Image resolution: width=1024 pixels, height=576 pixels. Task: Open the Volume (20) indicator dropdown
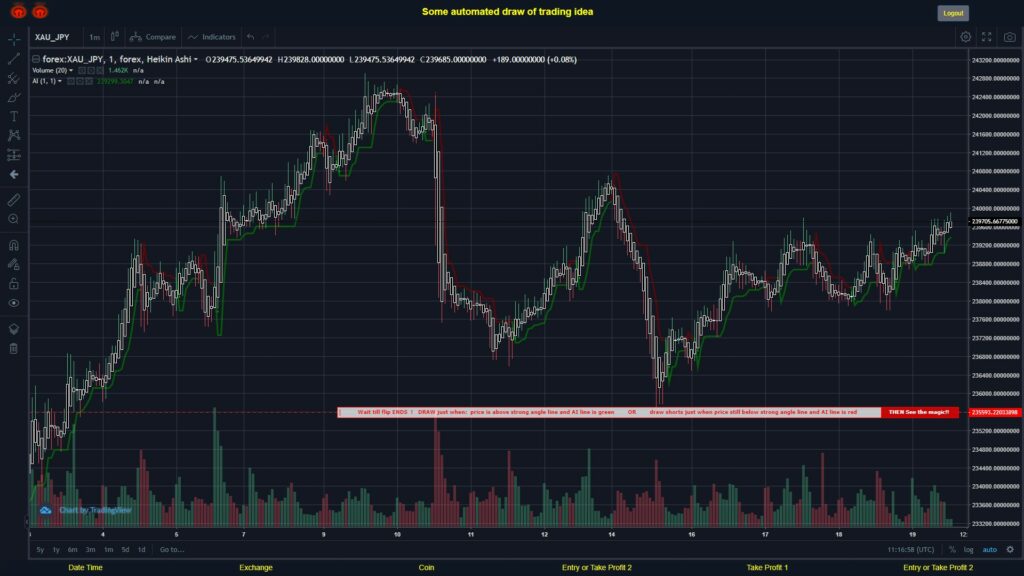click(71, 71)
